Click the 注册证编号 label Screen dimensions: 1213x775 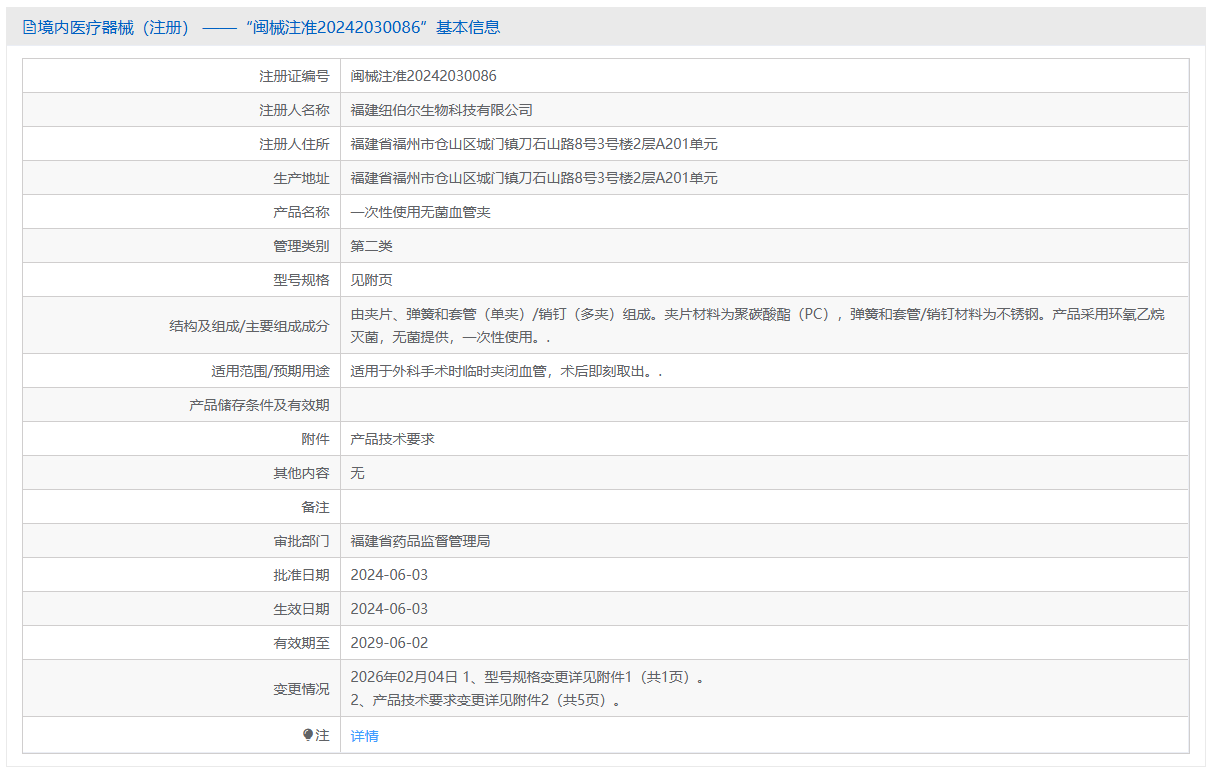(x=295, y=76)
